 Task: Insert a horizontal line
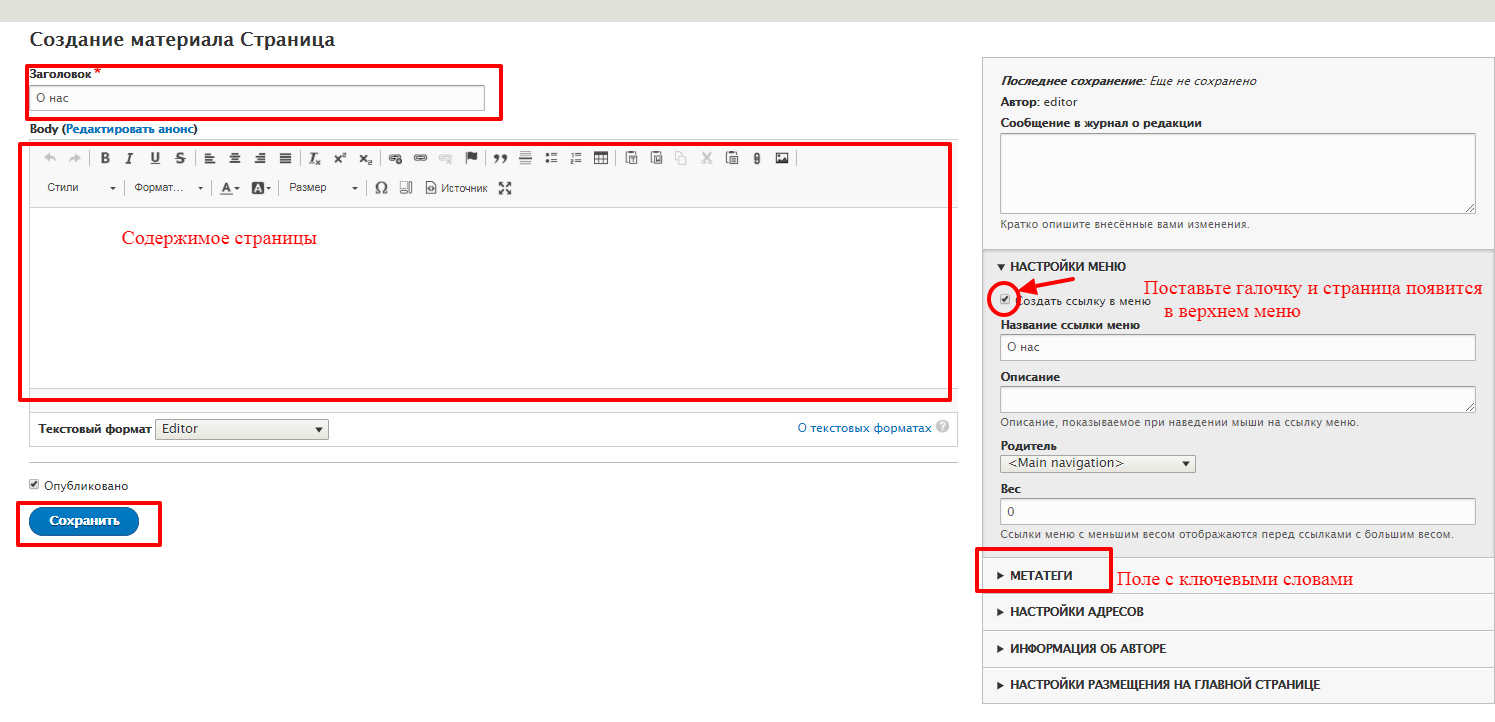[x=525, y=158]
